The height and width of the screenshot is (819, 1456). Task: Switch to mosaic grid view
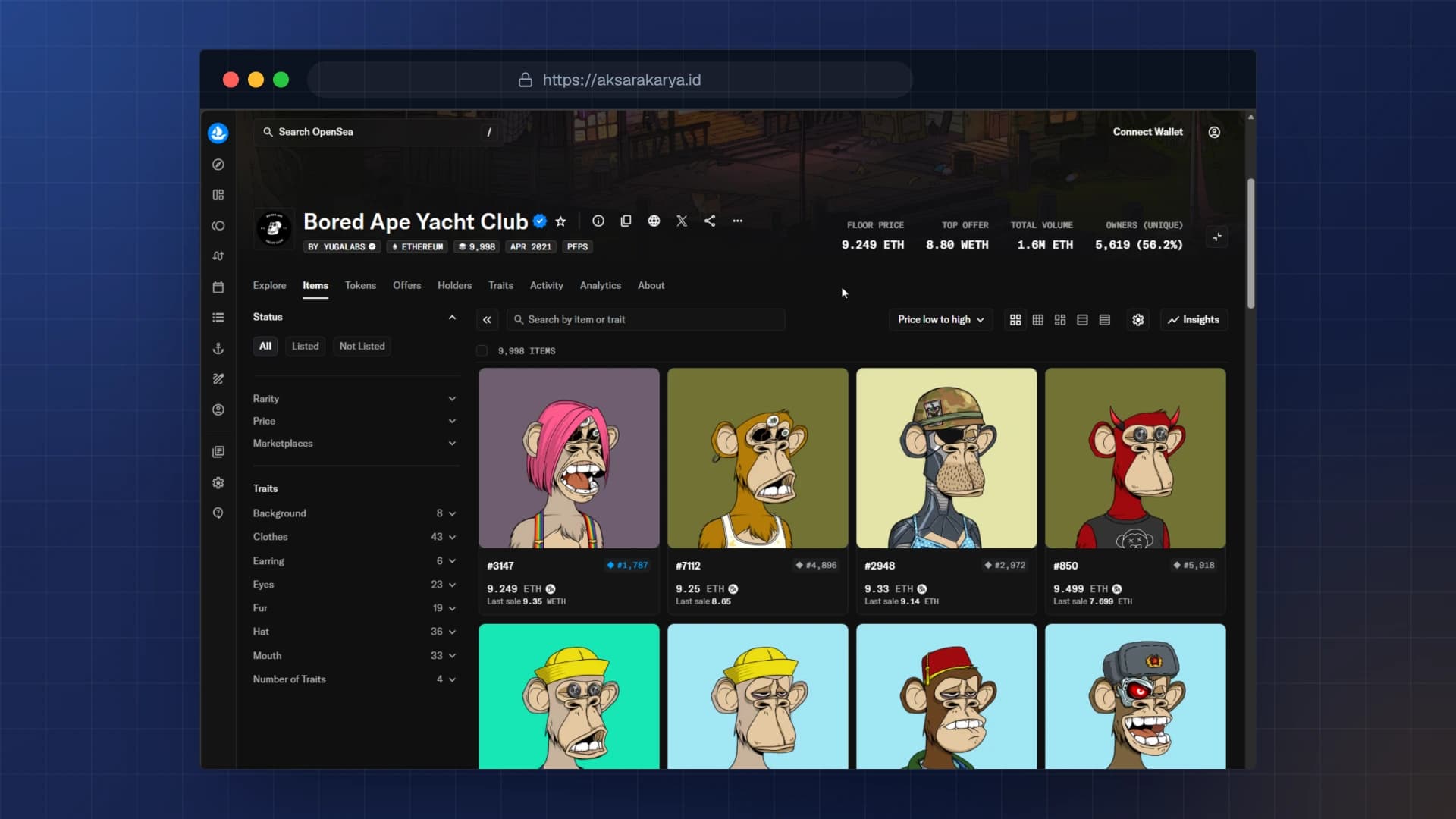[x=1060, y=320]
